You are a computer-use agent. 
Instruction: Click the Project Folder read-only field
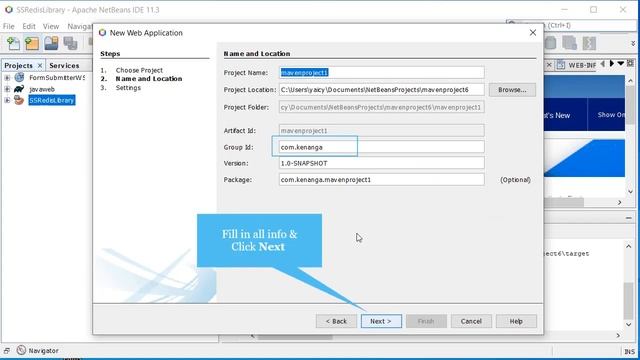[x=381, y=107]
